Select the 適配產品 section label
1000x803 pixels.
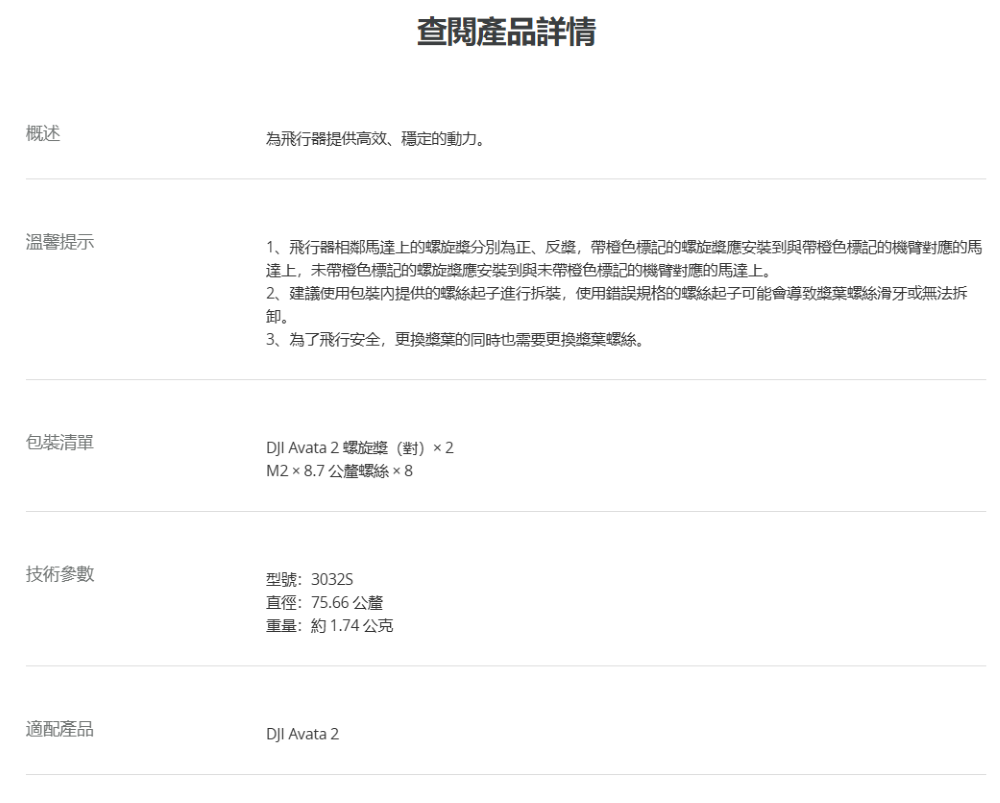click(x=60, y=728)
